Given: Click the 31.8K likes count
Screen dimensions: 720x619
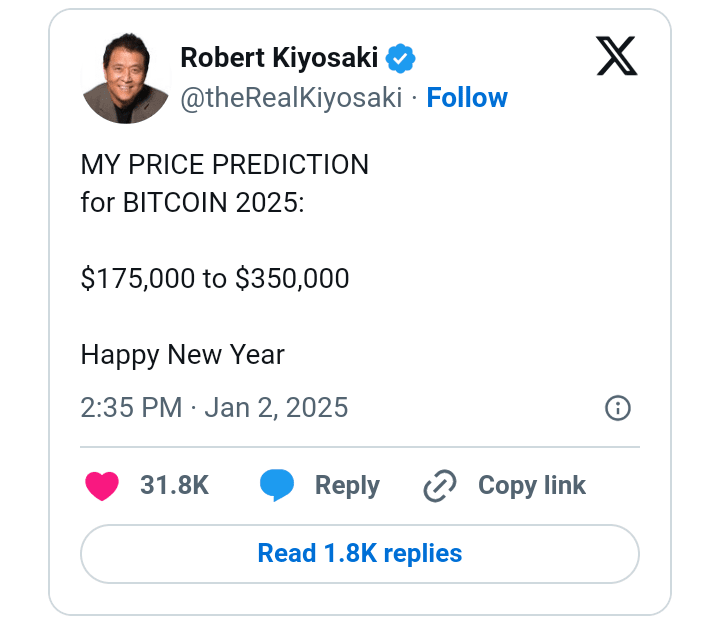Looking at the screenshot, I should coord(175,486).
